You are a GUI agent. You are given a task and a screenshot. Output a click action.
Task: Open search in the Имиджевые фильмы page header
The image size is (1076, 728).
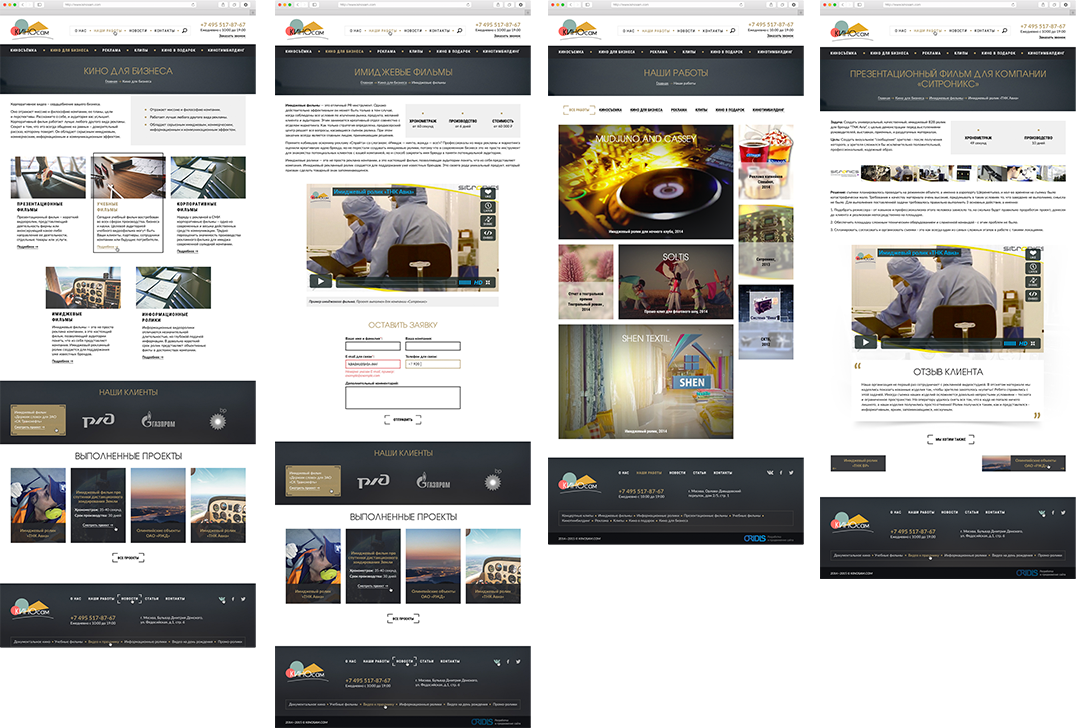(x=460, y=30)
